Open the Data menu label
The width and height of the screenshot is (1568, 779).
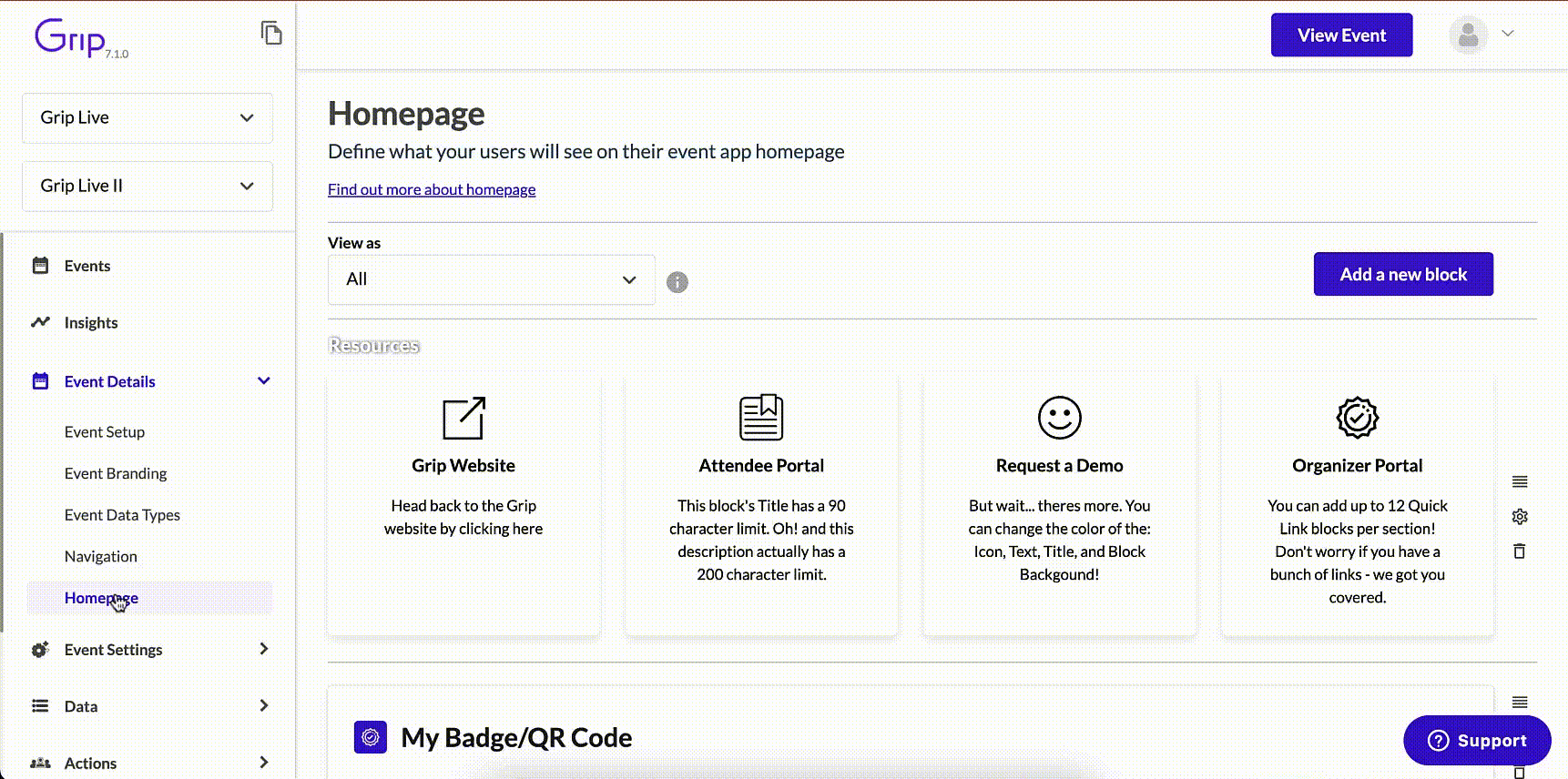[x=81, y=706]
